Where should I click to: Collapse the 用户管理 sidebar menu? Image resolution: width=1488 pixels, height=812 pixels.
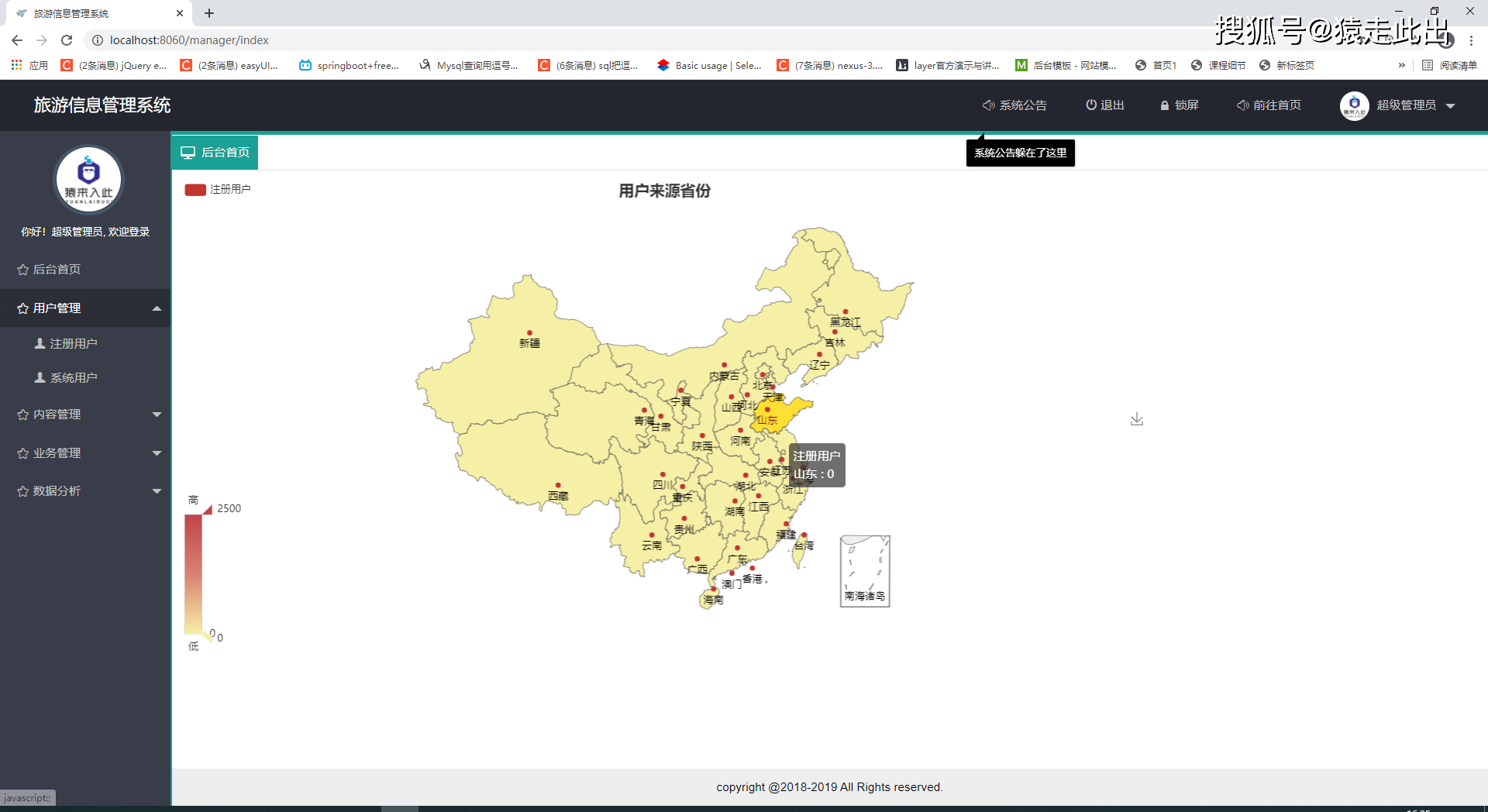pyautogui.click(x=85, y=308)
